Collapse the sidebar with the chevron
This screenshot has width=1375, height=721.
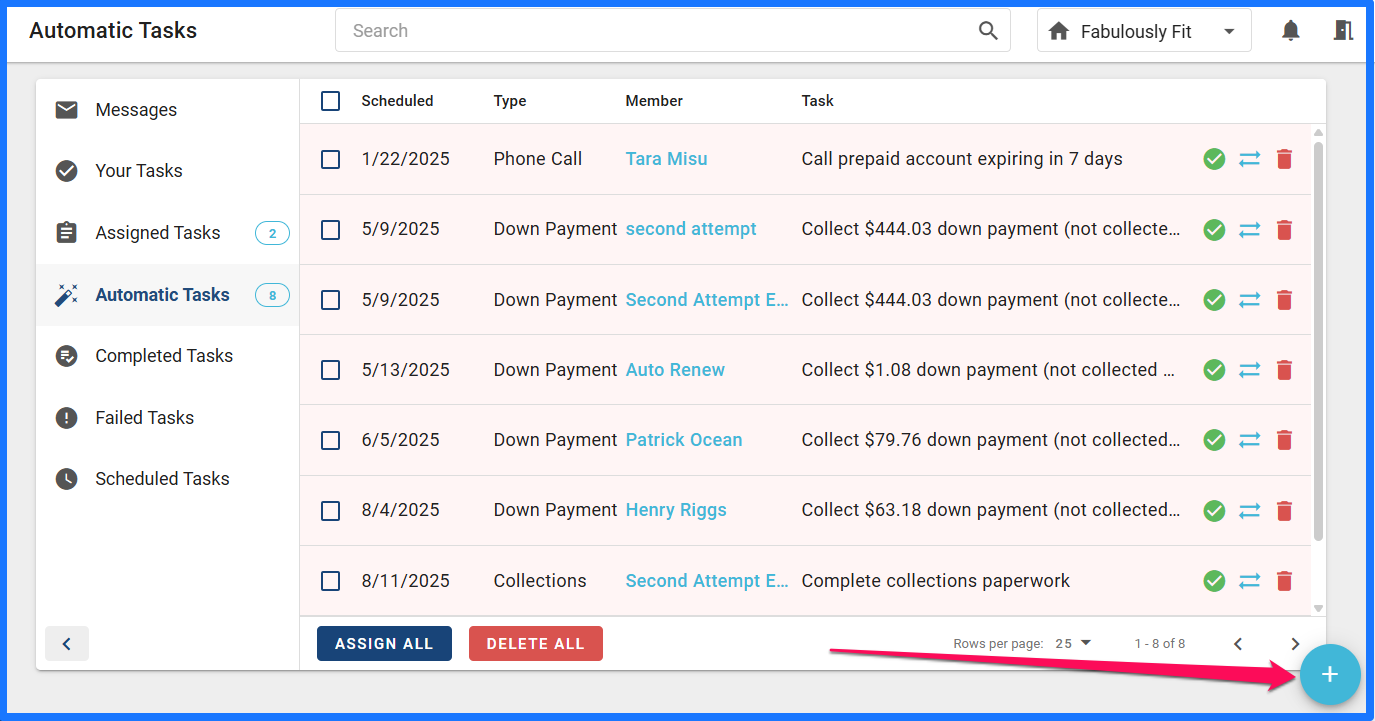tap(67, 644)
